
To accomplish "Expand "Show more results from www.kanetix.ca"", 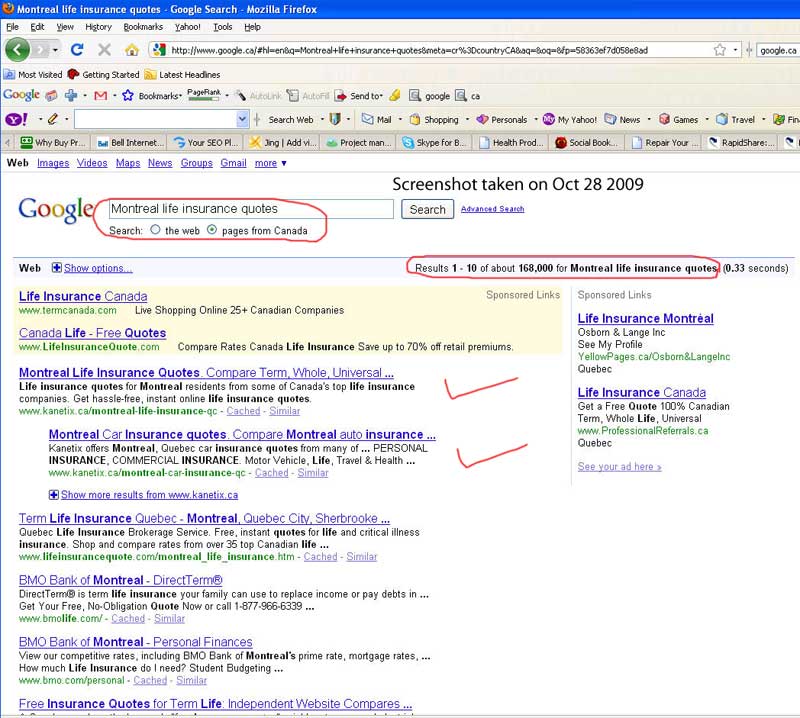I will coord(54,495).
